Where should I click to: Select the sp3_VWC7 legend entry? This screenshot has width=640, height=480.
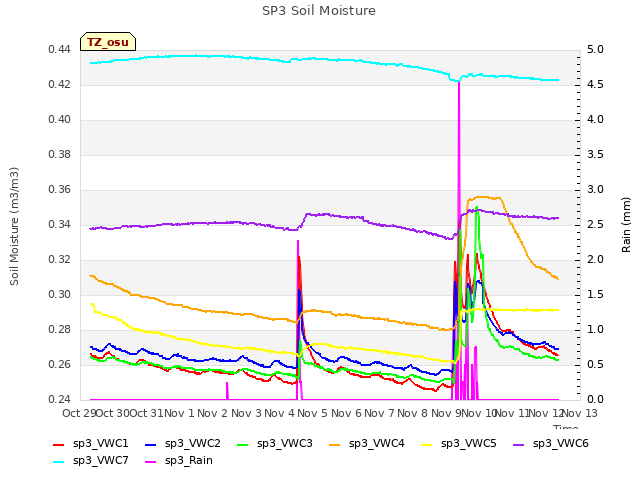pyautogui.click(x=91, y=461)
